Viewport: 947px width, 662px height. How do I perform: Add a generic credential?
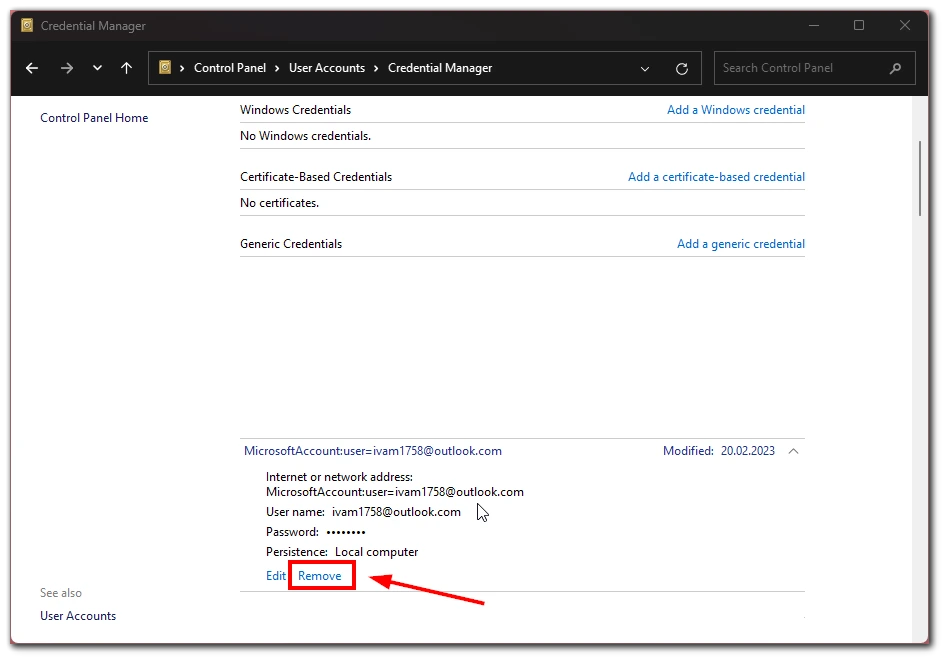741,244
